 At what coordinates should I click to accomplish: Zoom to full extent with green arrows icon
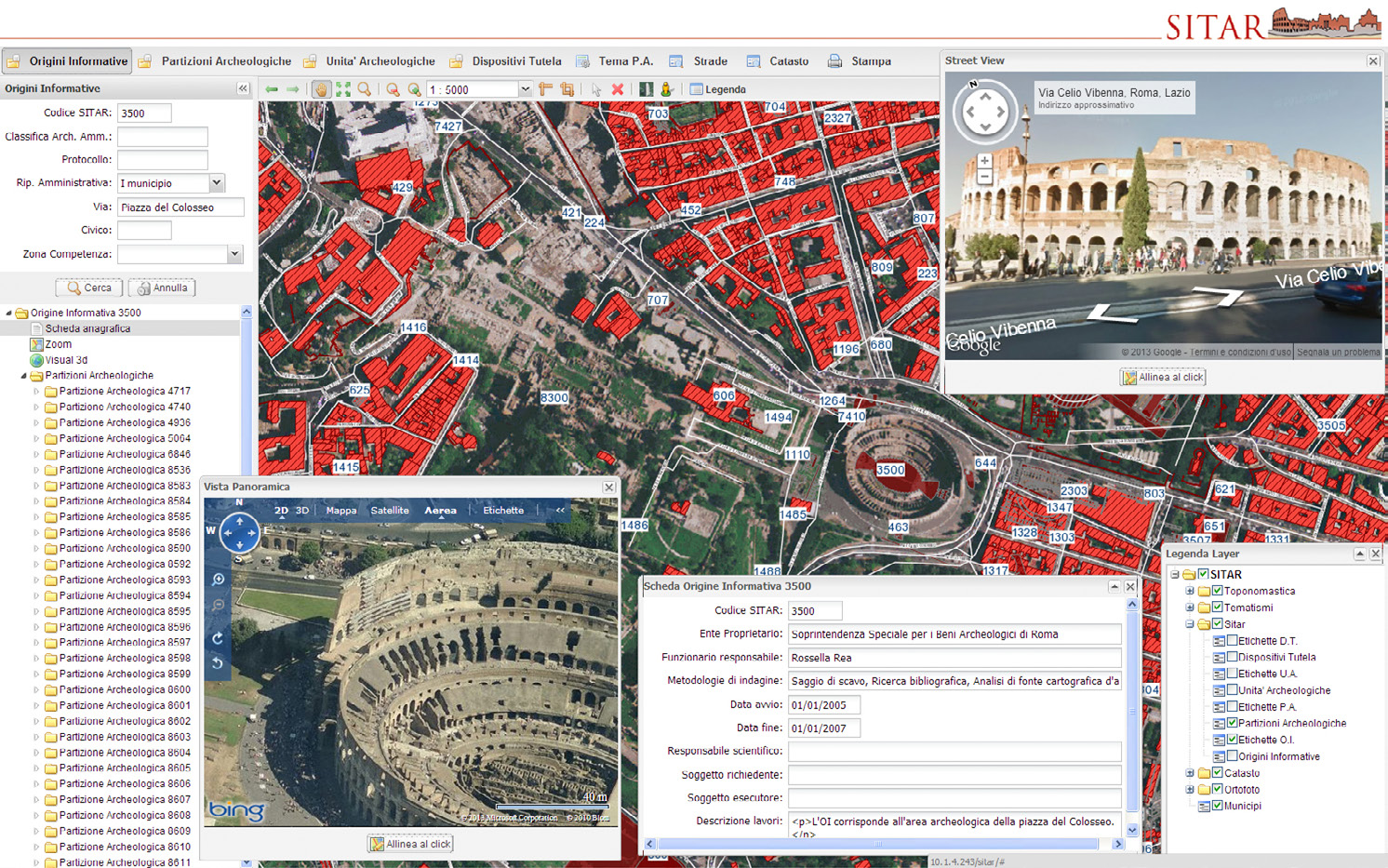tap(343, 89)
